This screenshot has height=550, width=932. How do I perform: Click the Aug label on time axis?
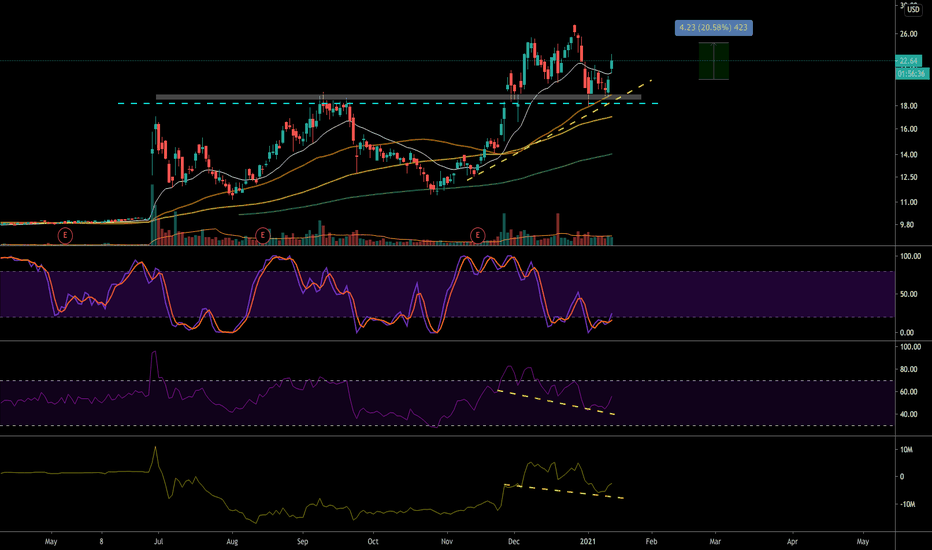(232, 541)
